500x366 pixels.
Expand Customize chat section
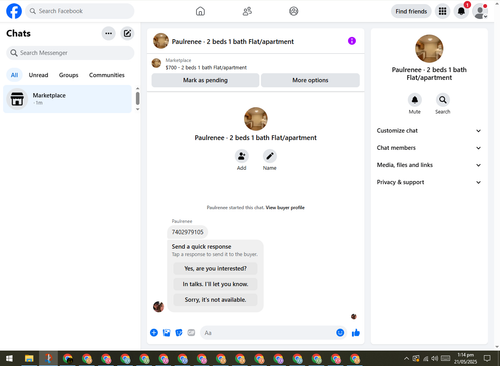pos(429,131)
